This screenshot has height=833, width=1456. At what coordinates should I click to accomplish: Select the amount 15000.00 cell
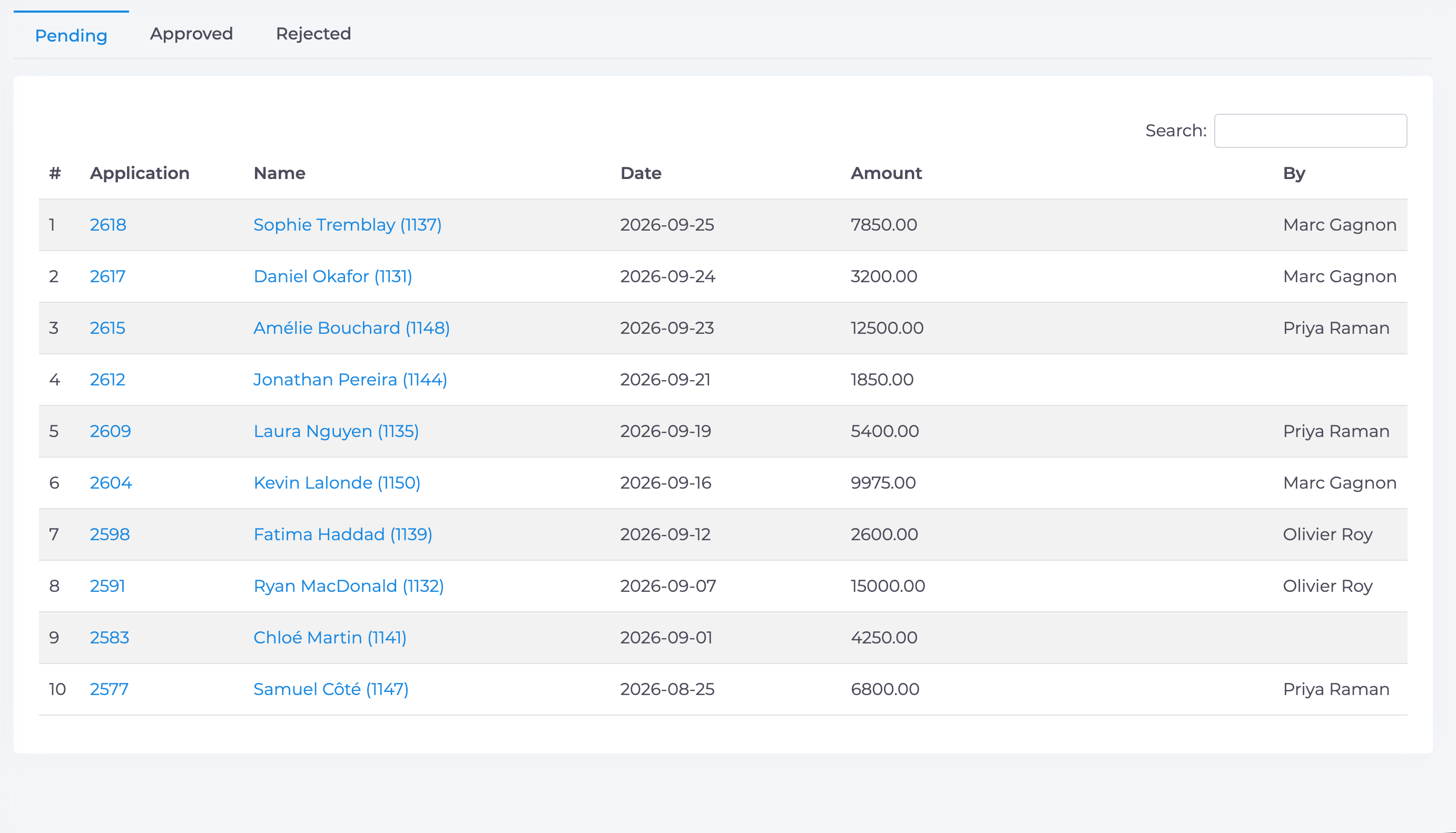coord(888,586)
